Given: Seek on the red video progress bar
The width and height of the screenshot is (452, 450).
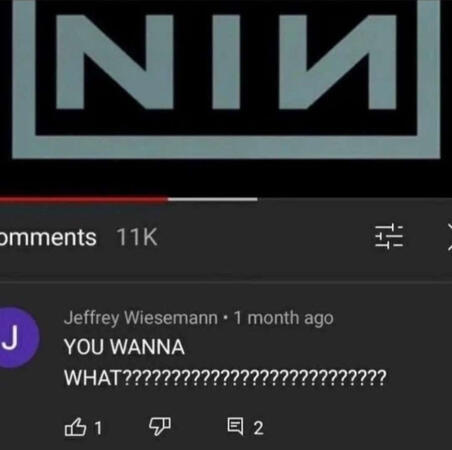Looking at the screenshot, I should tap(83, 200).
